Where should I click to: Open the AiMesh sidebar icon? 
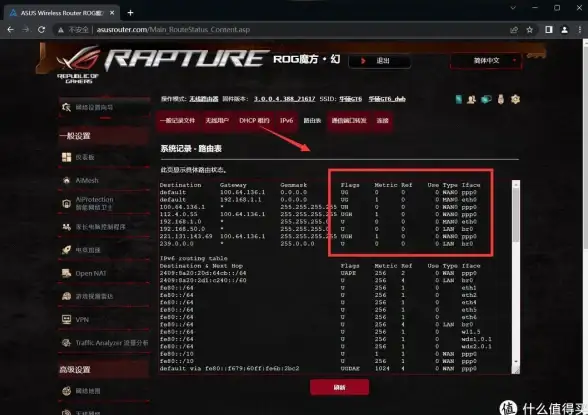tap(66, 180)
